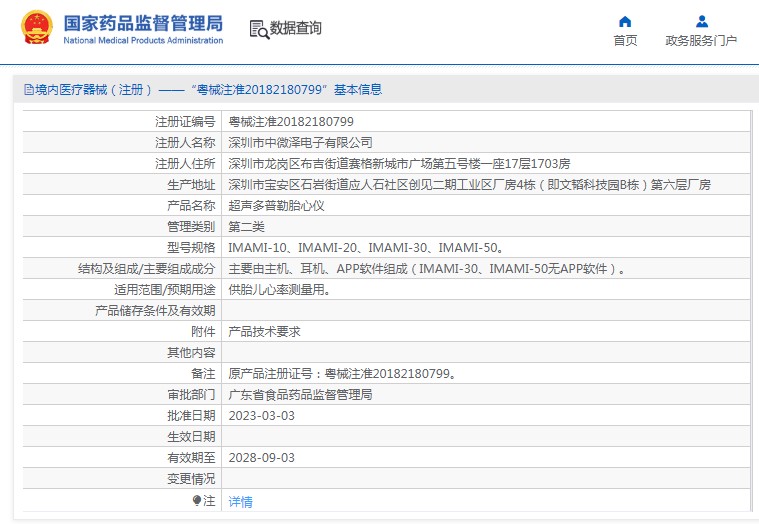Click the government service portal person icon

coord(701,22)
